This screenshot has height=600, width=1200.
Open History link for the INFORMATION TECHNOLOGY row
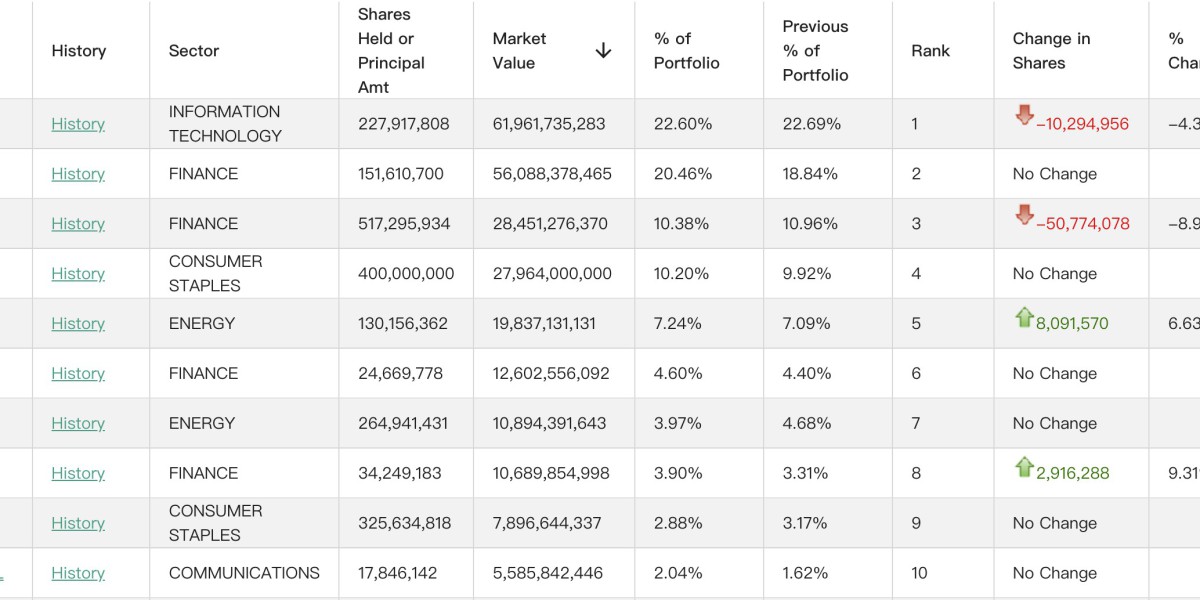78,124
